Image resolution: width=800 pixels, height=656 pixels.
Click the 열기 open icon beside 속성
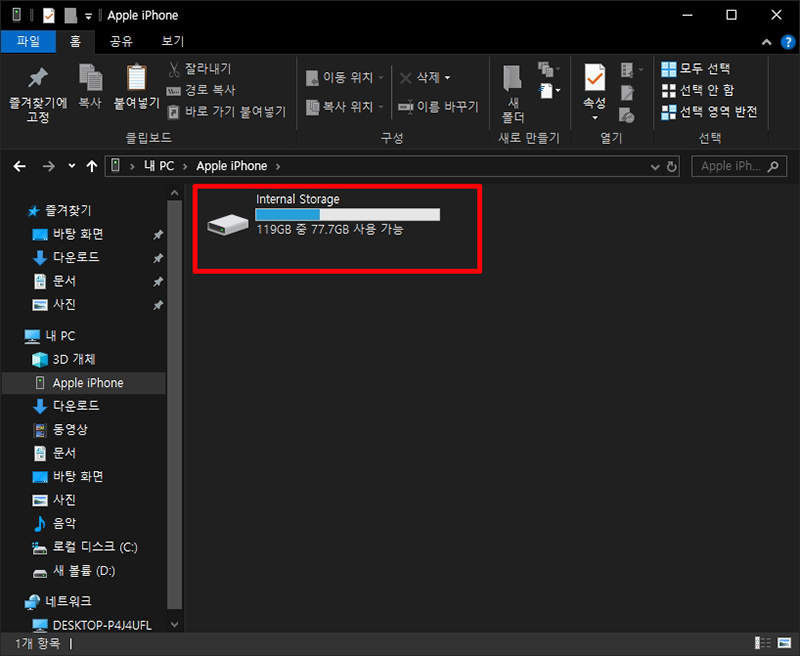click(631, 69)
